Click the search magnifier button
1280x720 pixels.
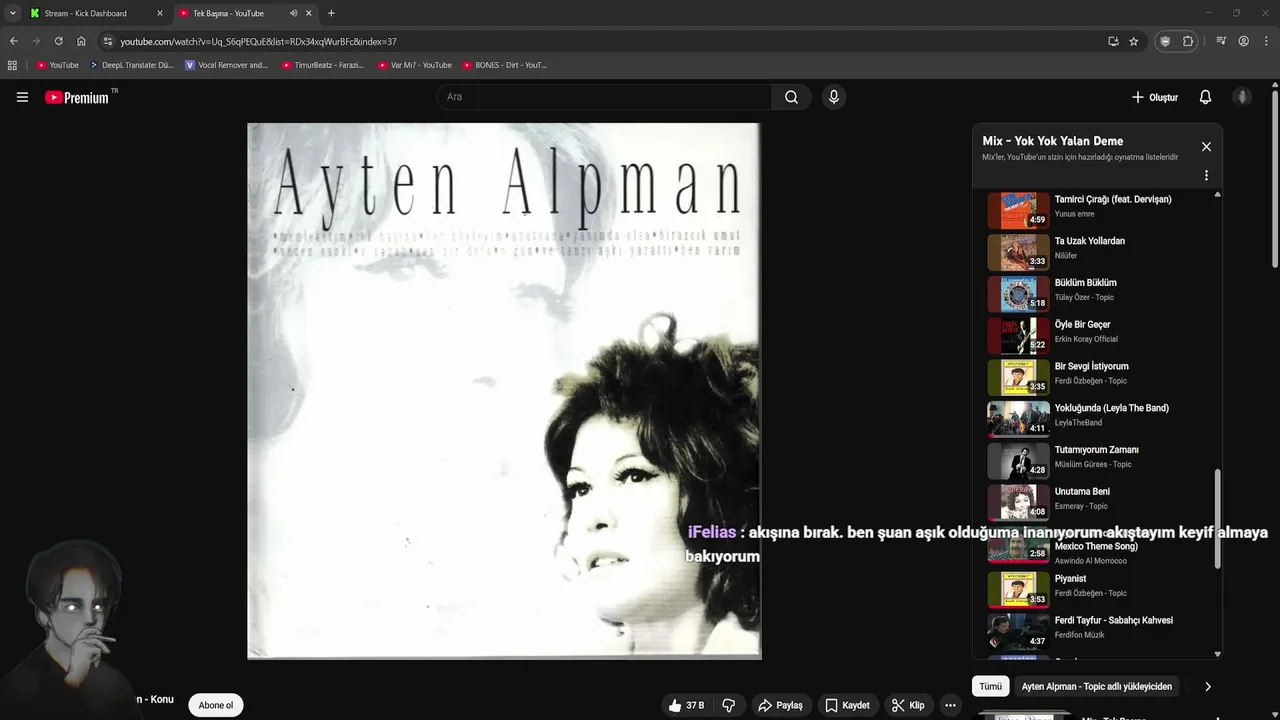tap(791, 97)
